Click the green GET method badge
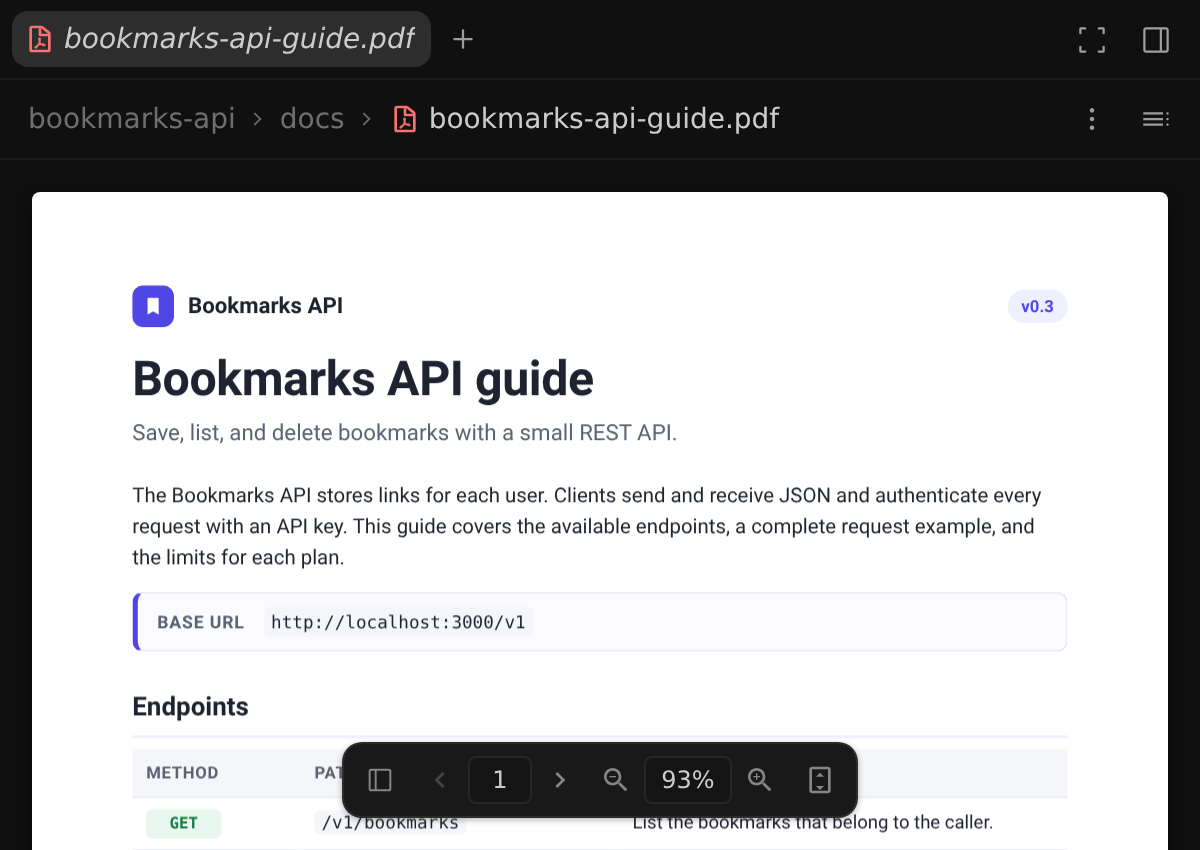 [183, 823]
